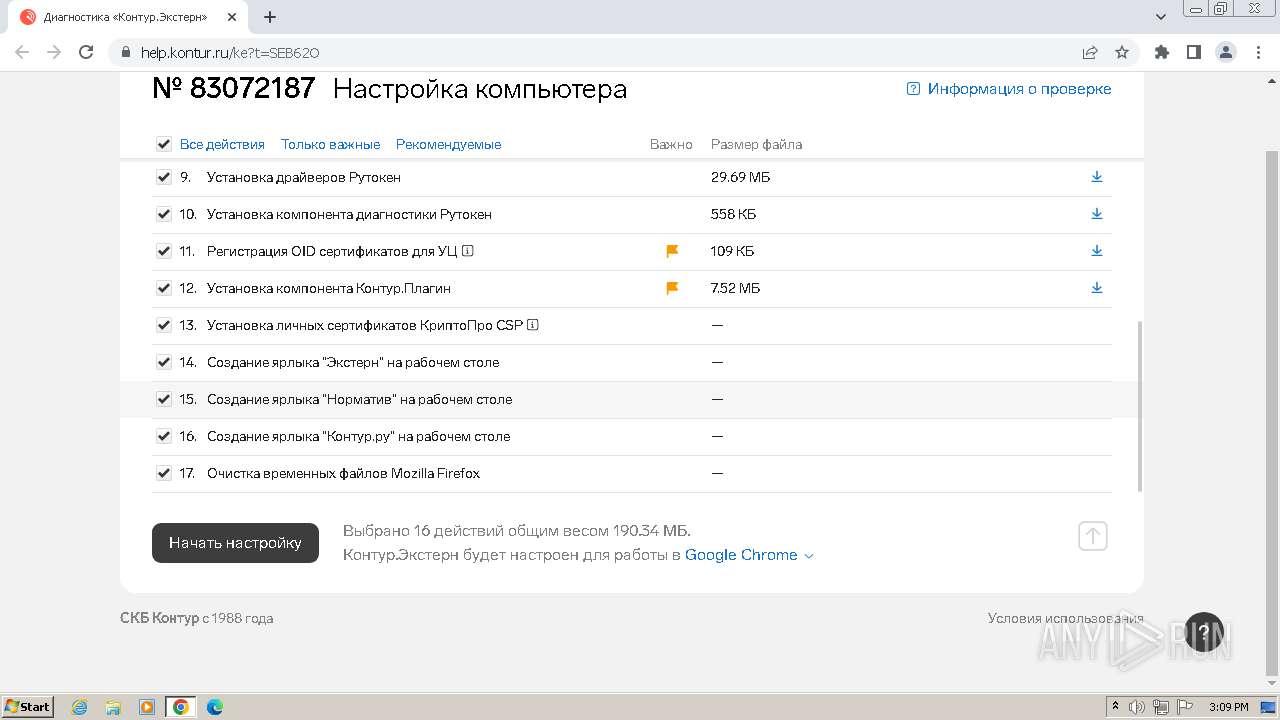Image resolution: width=1280 pixels, height=720 pixels.
Task: Go back with the browser back arrow
Action: [22, 52]
